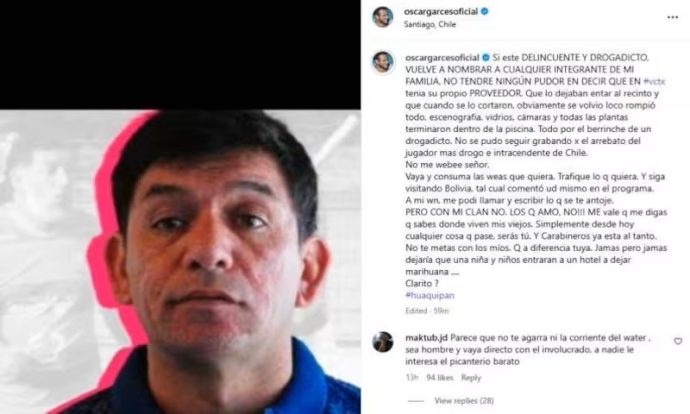Open the three-dot more options menu

point(672,17)
